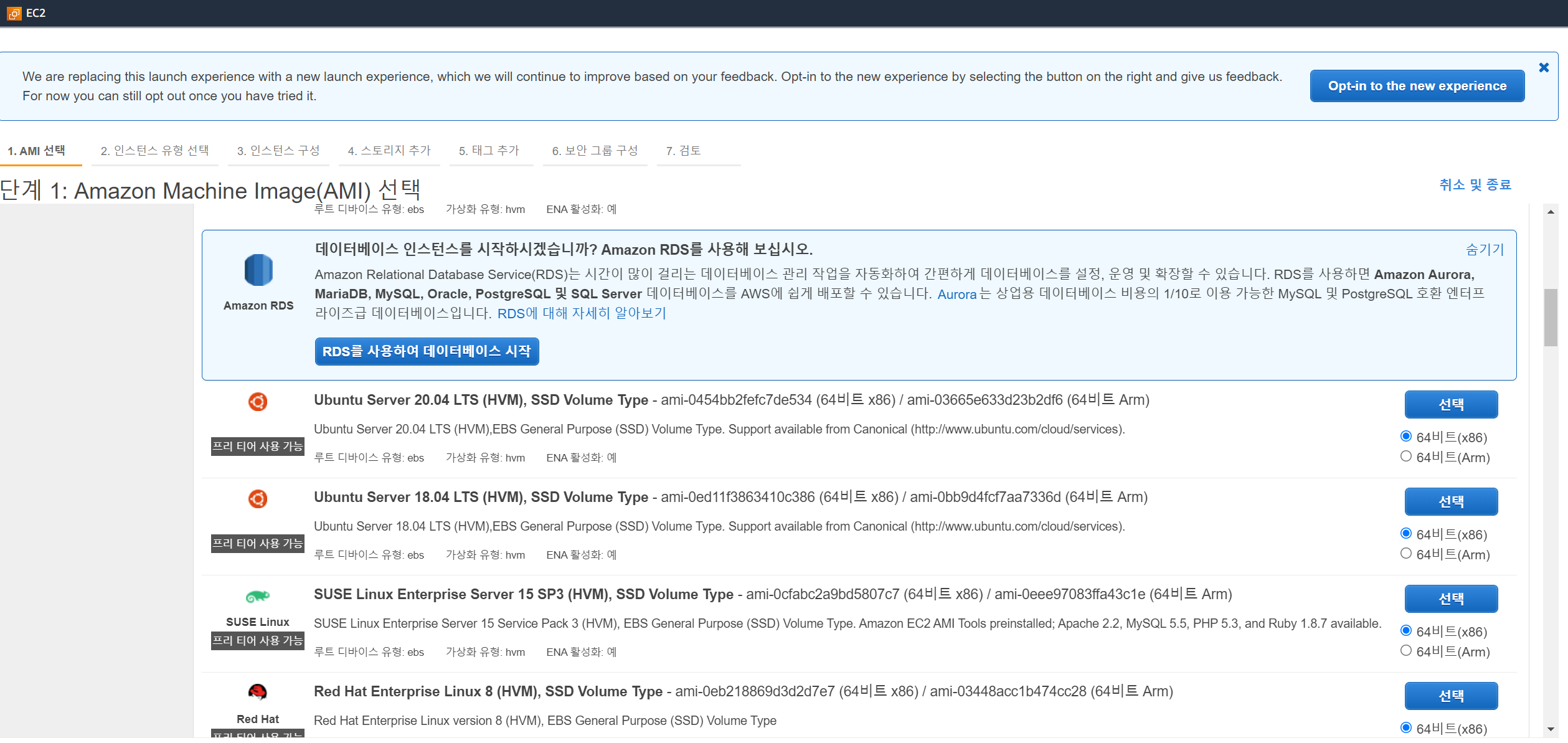Close the new experience banner
Screen dimensions: 1568x743
click(1544, 68)
